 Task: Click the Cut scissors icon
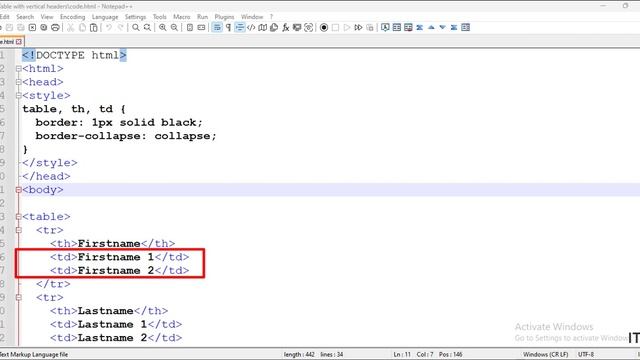pos(71,27)
